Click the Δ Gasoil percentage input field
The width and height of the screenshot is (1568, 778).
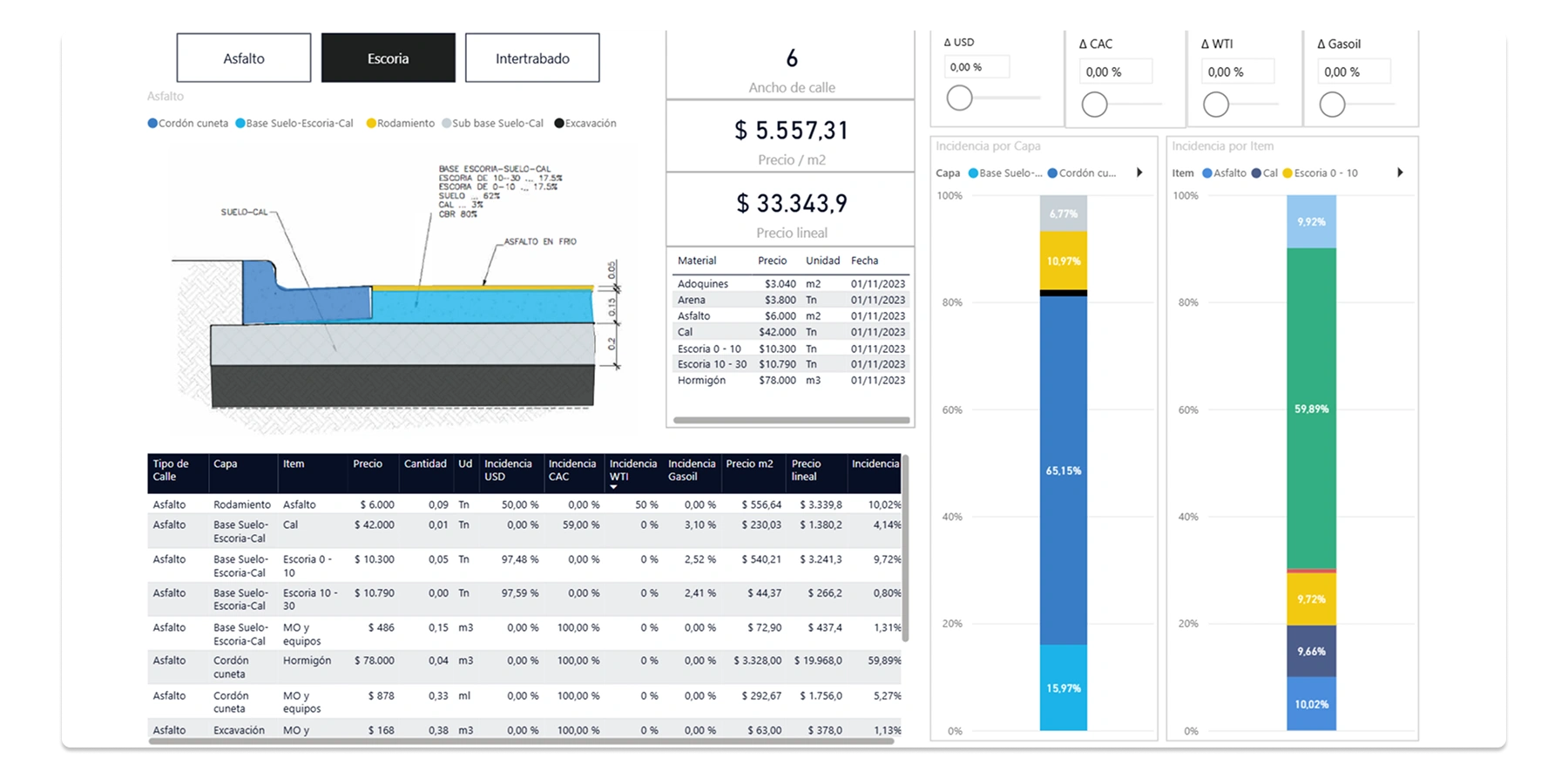pyautogui.click(x=1353, y=72)
